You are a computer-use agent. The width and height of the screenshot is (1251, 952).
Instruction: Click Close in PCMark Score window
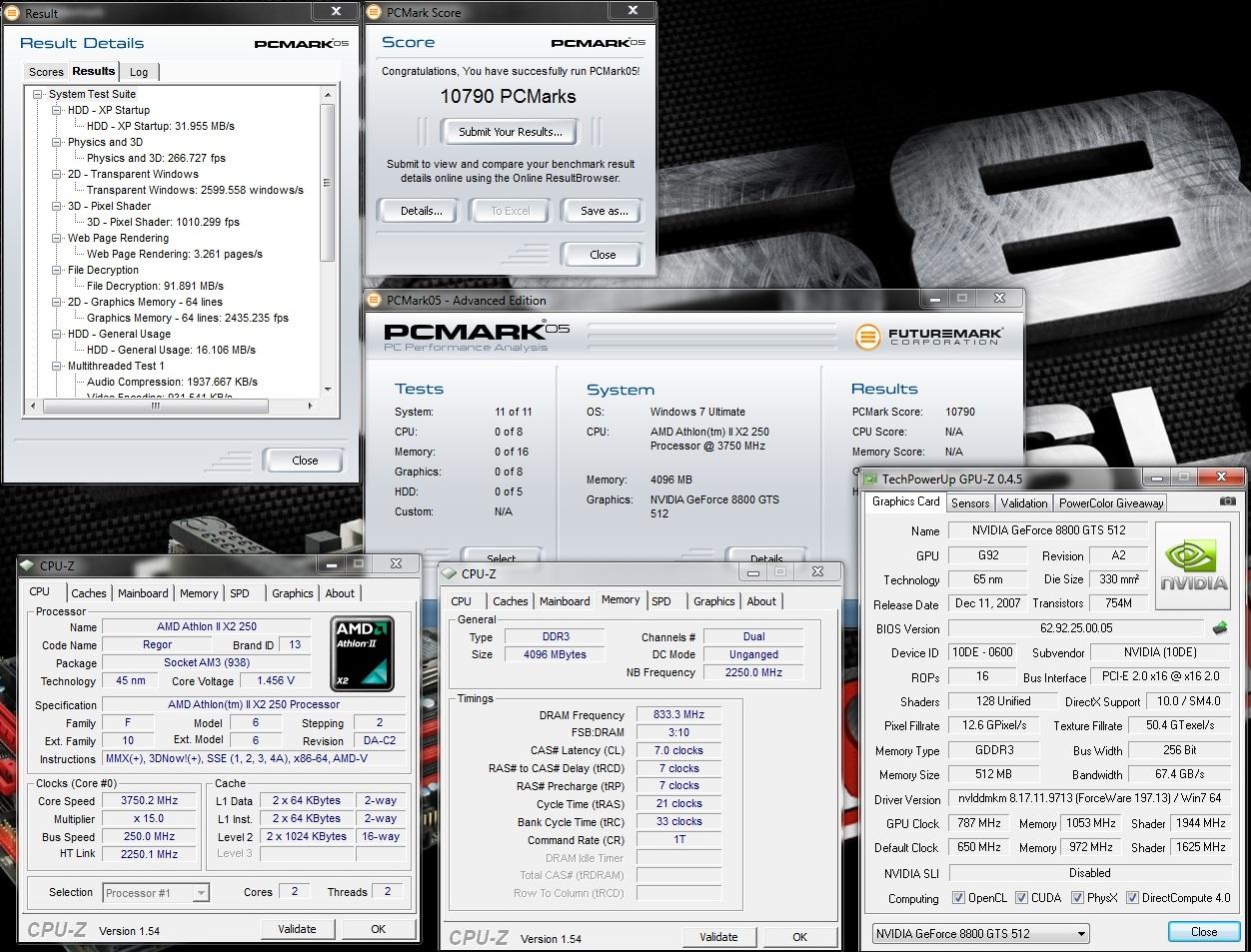(603, 255)
